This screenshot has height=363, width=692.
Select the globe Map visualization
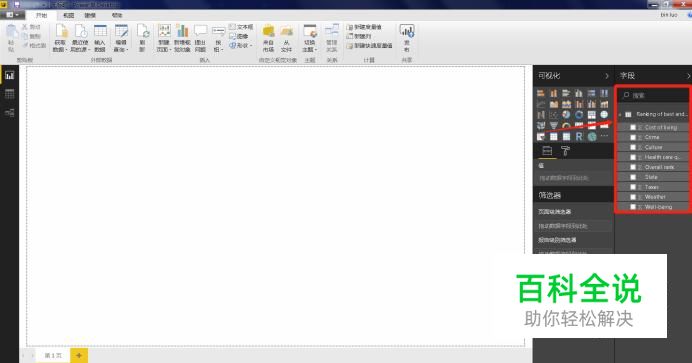604,115
